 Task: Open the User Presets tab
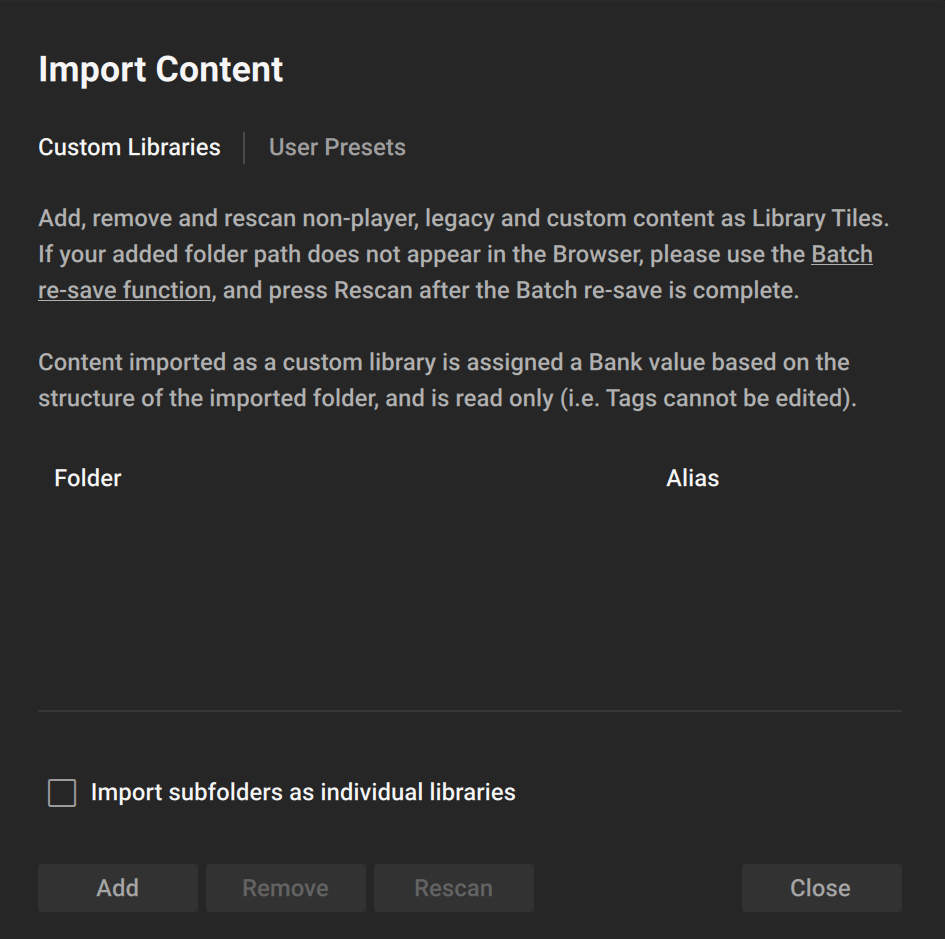(x=337, y=147)
